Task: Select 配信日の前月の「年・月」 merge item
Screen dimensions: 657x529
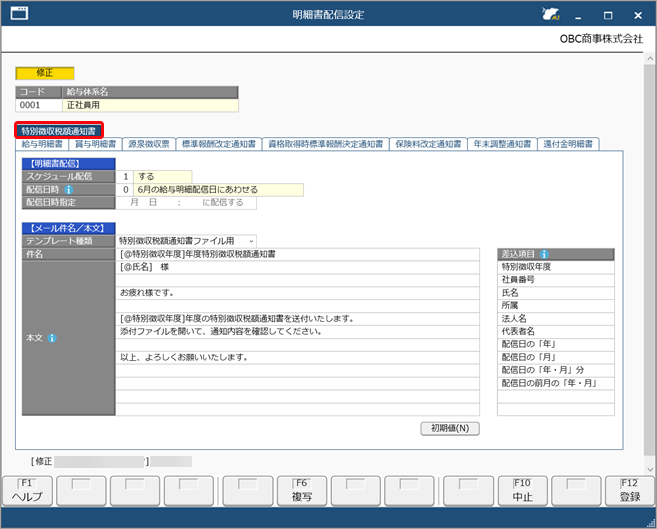Action: pos(556,383)
